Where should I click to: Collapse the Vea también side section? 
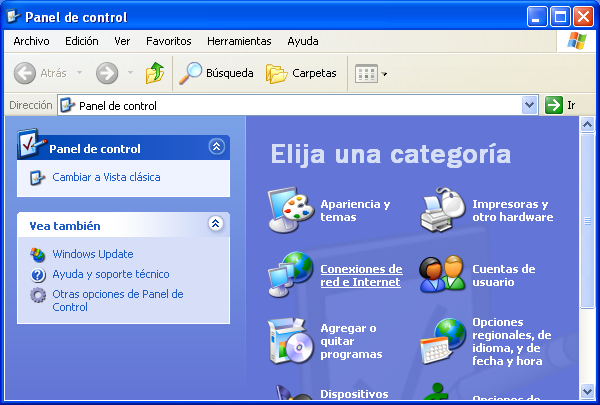click(216, 225)
